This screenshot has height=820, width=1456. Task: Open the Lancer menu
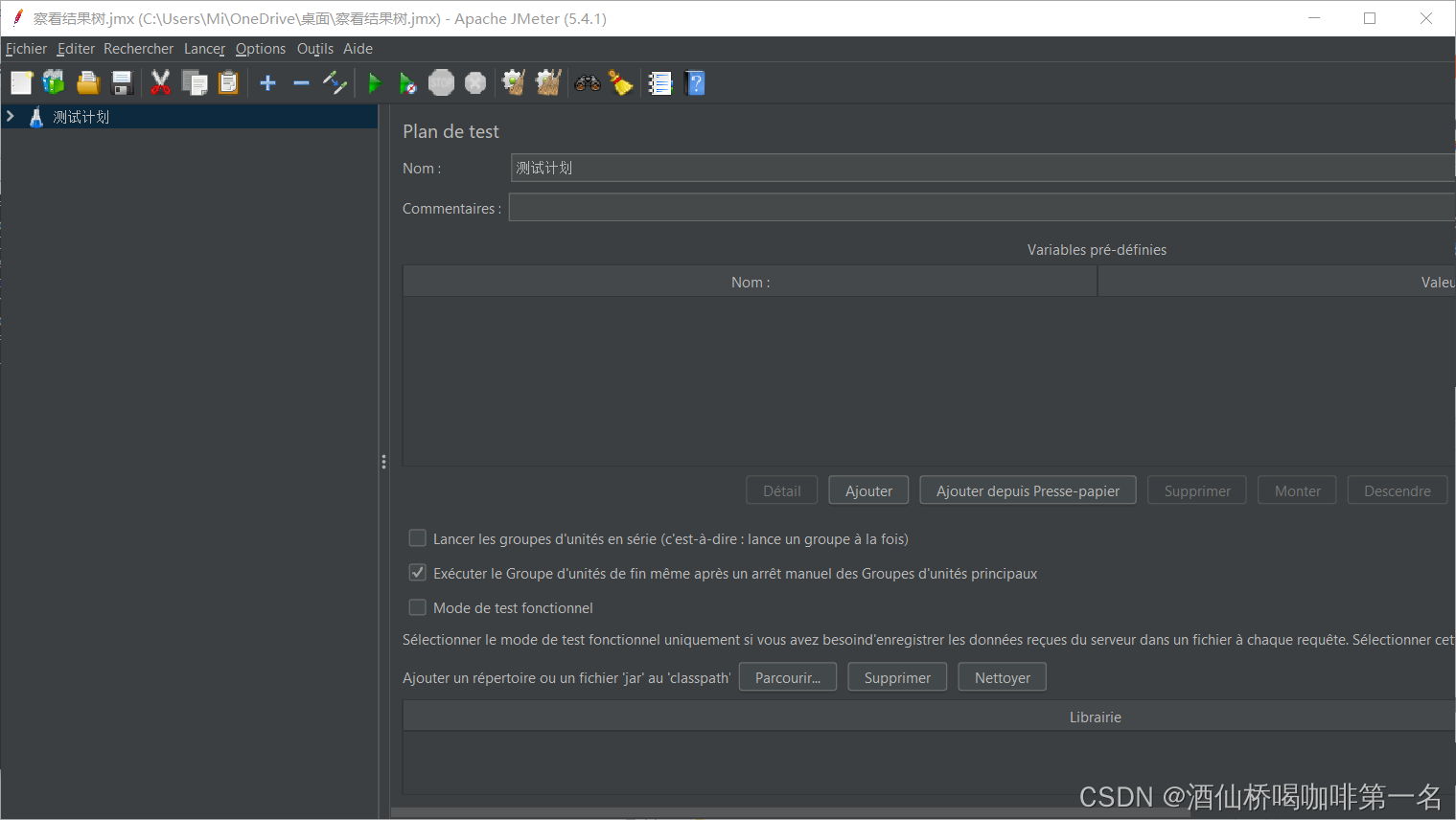204,49
